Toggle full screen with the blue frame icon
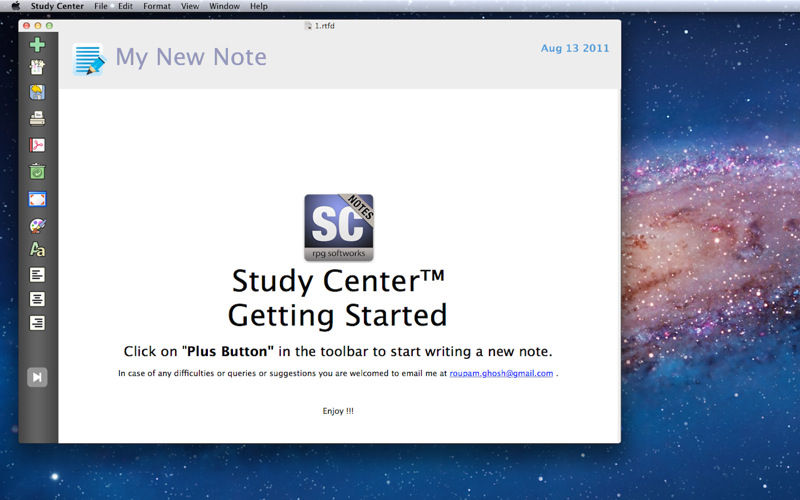The height and width of the screenshot is (500, 800). (37, 199)
